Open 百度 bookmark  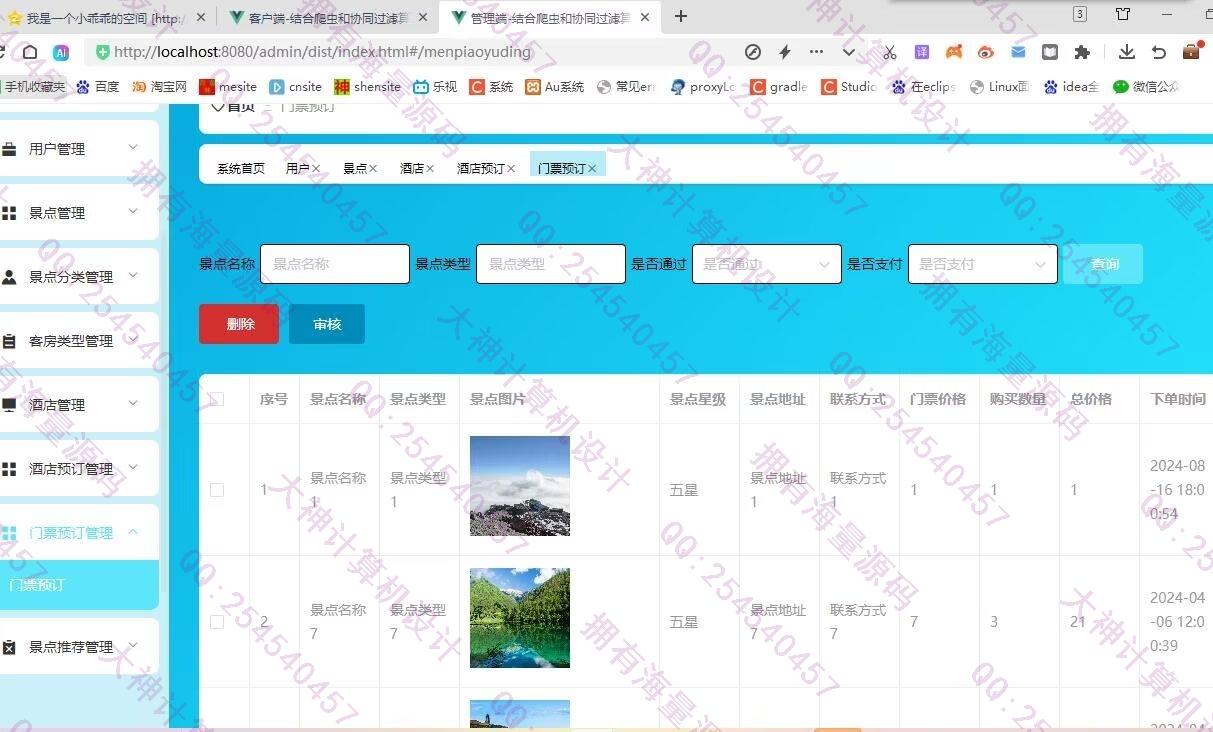pos(97,87)
